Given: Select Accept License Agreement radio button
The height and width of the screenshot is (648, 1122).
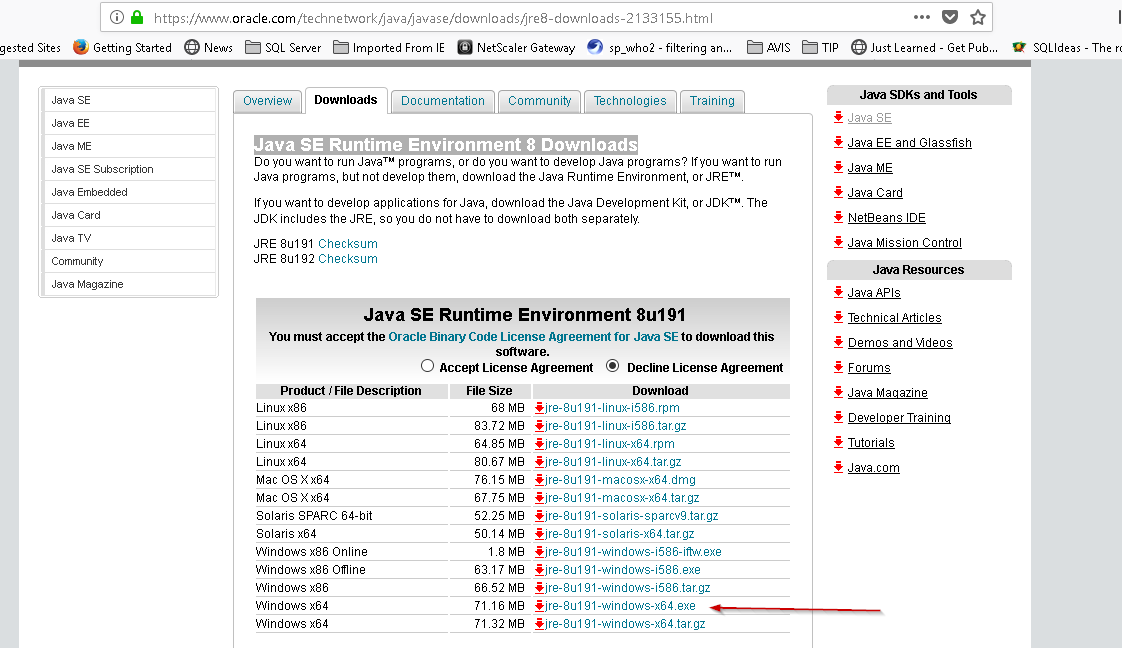Looking at the screenshot, I should (428, 367).
